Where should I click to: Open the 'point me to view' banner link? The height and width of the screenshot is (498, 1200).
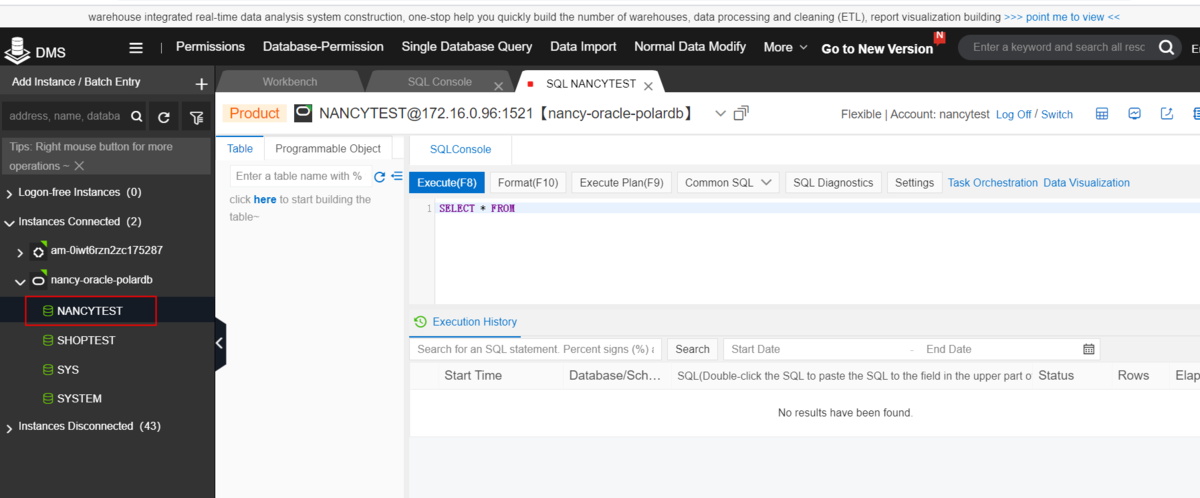[1062, 17]
